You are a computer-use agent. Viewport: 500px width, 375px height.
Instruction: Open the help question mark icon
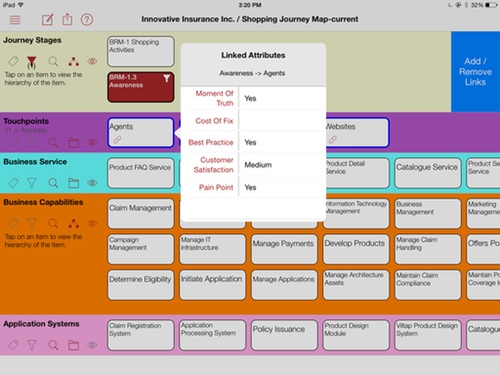87,20
